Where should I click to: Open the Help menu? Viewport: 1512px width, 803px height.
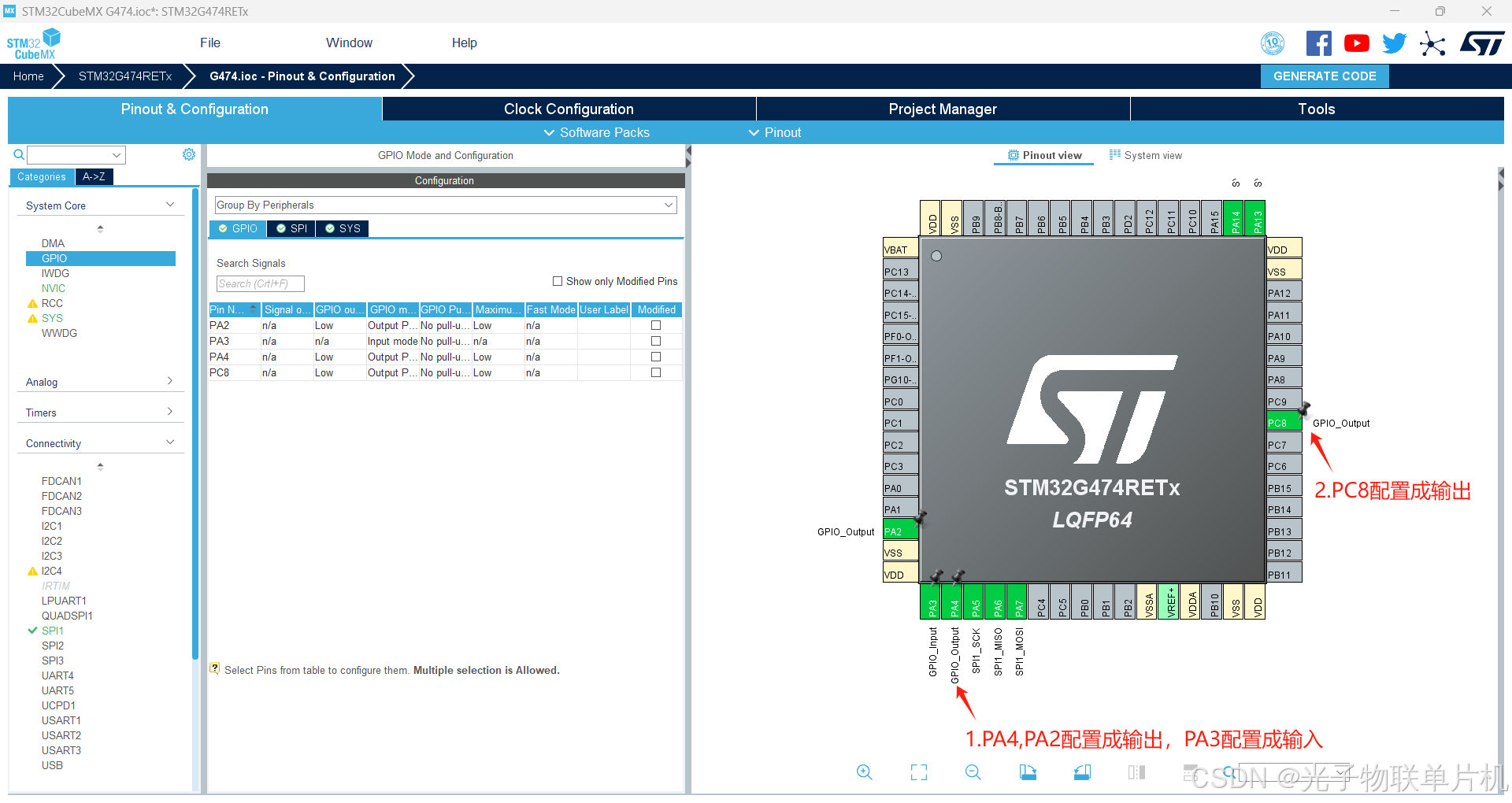(464, 43)
